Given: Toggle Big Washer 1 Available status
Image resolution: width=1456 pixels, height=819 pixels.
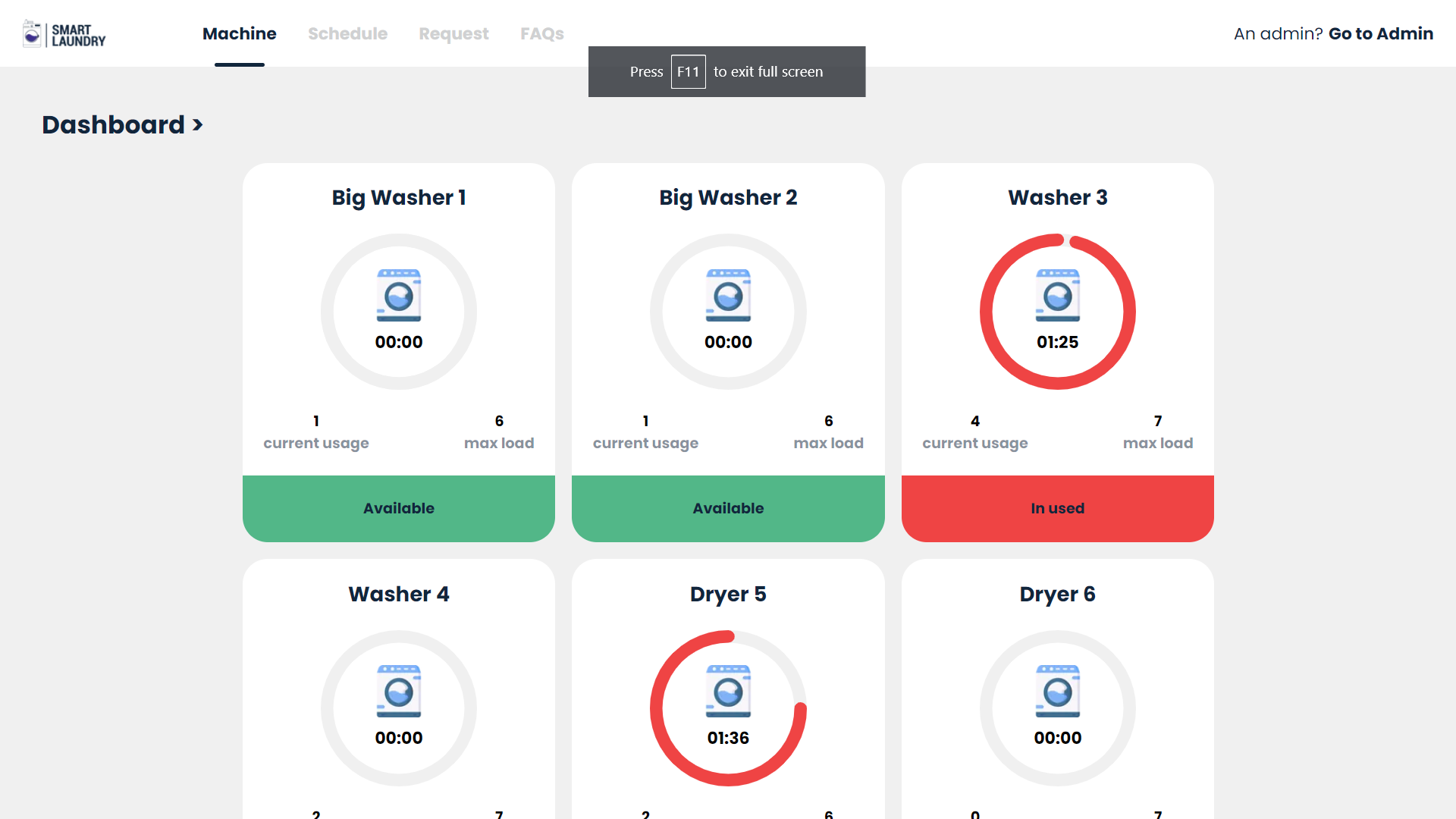Looking at the screenshot, I should 398,508.
